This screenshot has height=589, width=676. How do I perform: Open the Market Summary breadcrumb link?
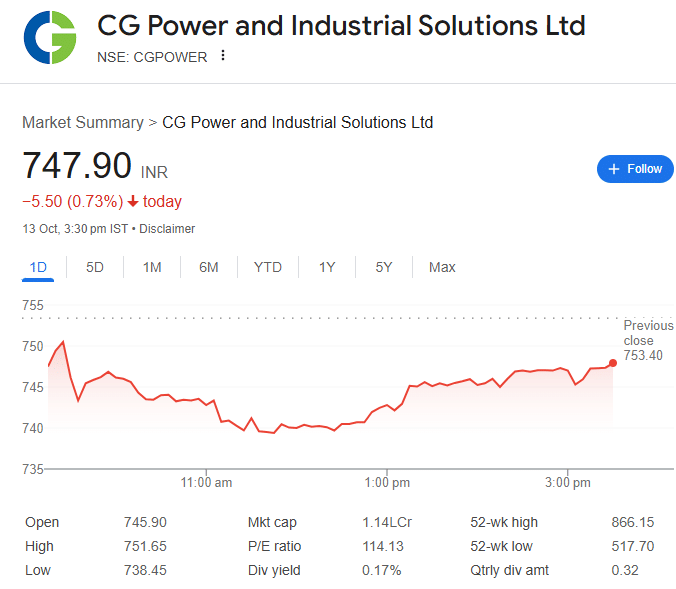tap(83, 122)
